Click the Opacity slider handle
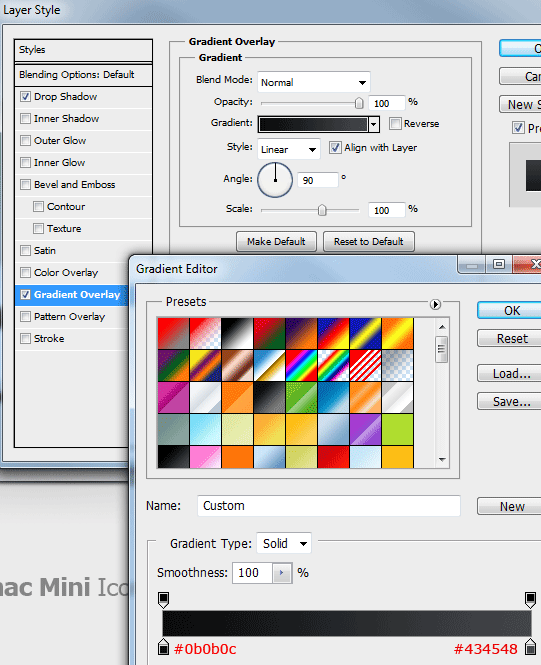541x665 pixels. pyautogui.click(x=359, y=103)
